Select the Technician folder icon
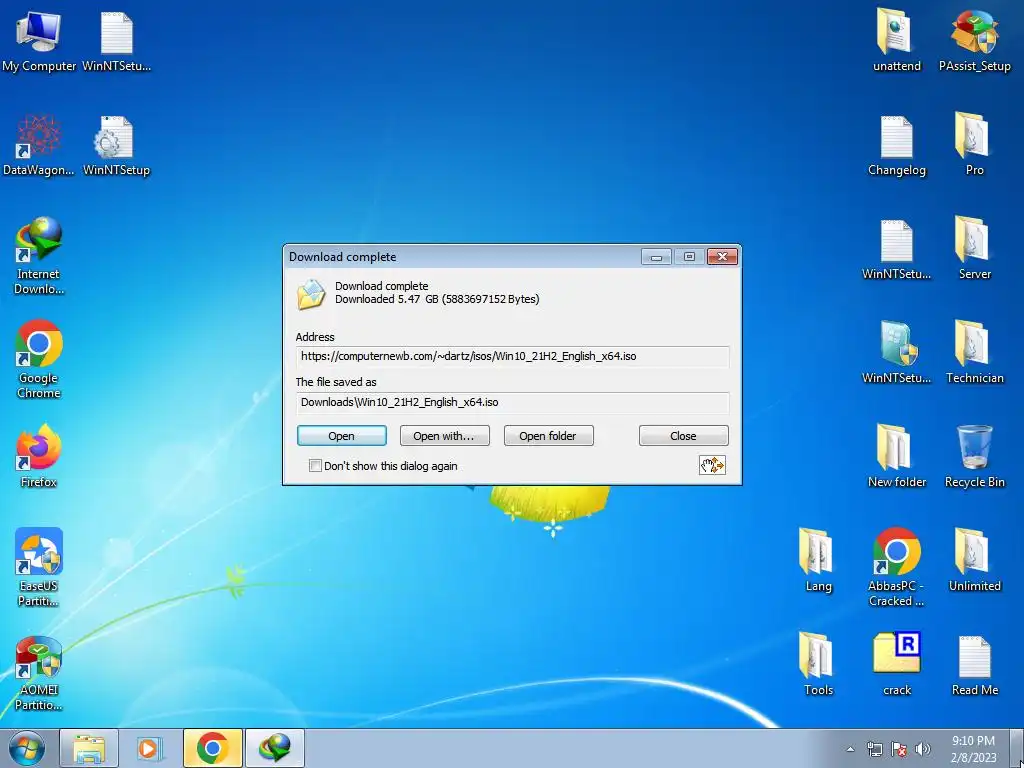 974,353
